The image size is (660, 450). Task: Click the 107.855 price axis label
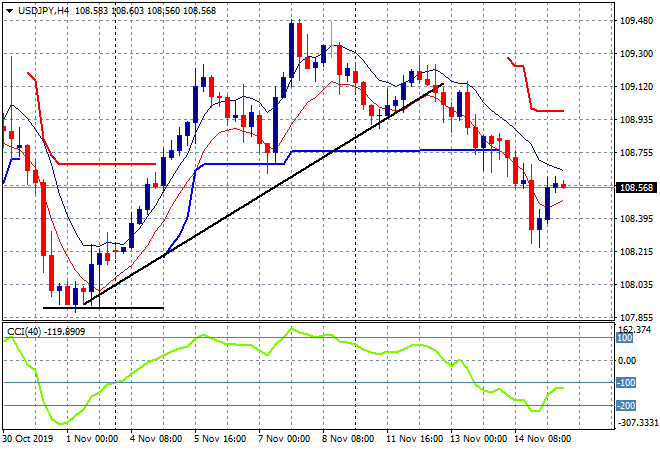[636, 317]
